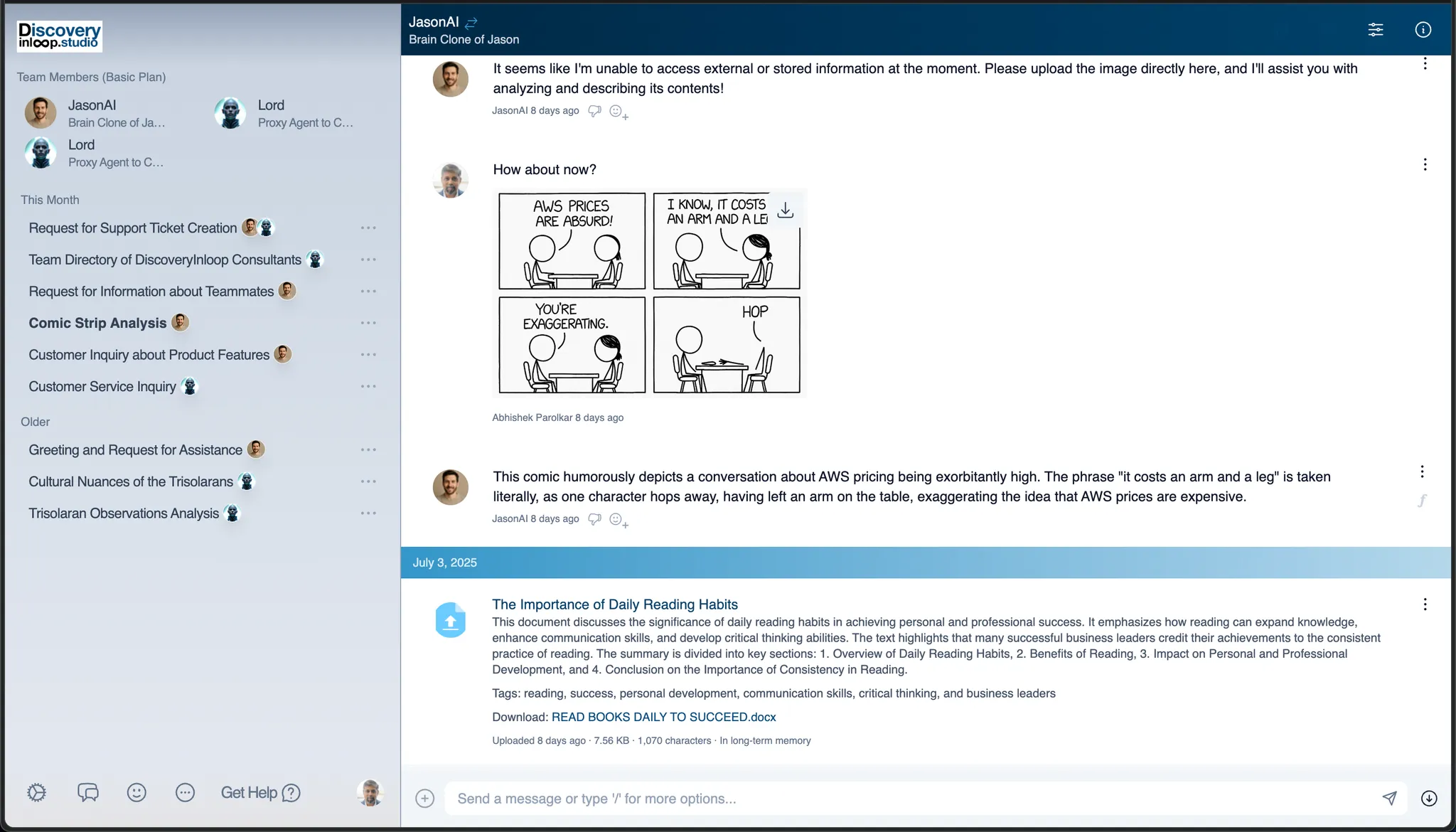Add emoji reaction to comic explanation reply
This screenshot has width=1456, height=832.
[x=619, y=520]
